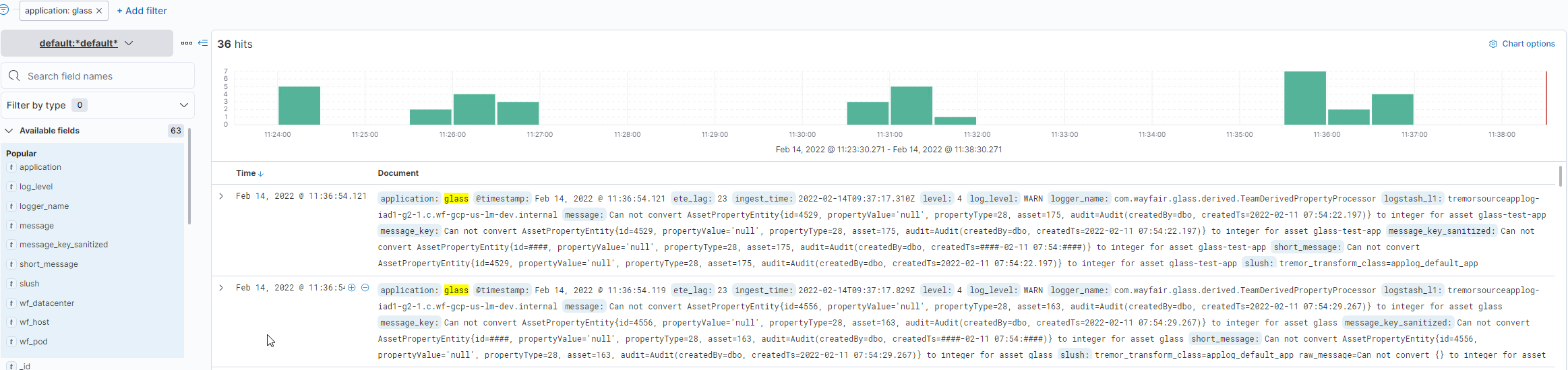Select the logger_name field
Screen dimensions: 1568x370
click(44, 206)
